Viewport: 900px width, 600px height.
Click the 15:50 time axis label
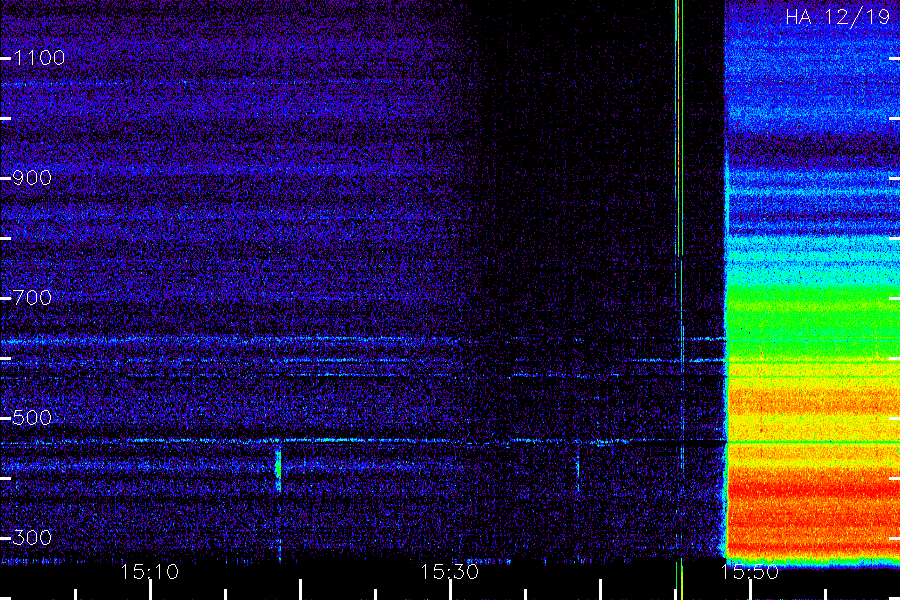tap(750, 572)
